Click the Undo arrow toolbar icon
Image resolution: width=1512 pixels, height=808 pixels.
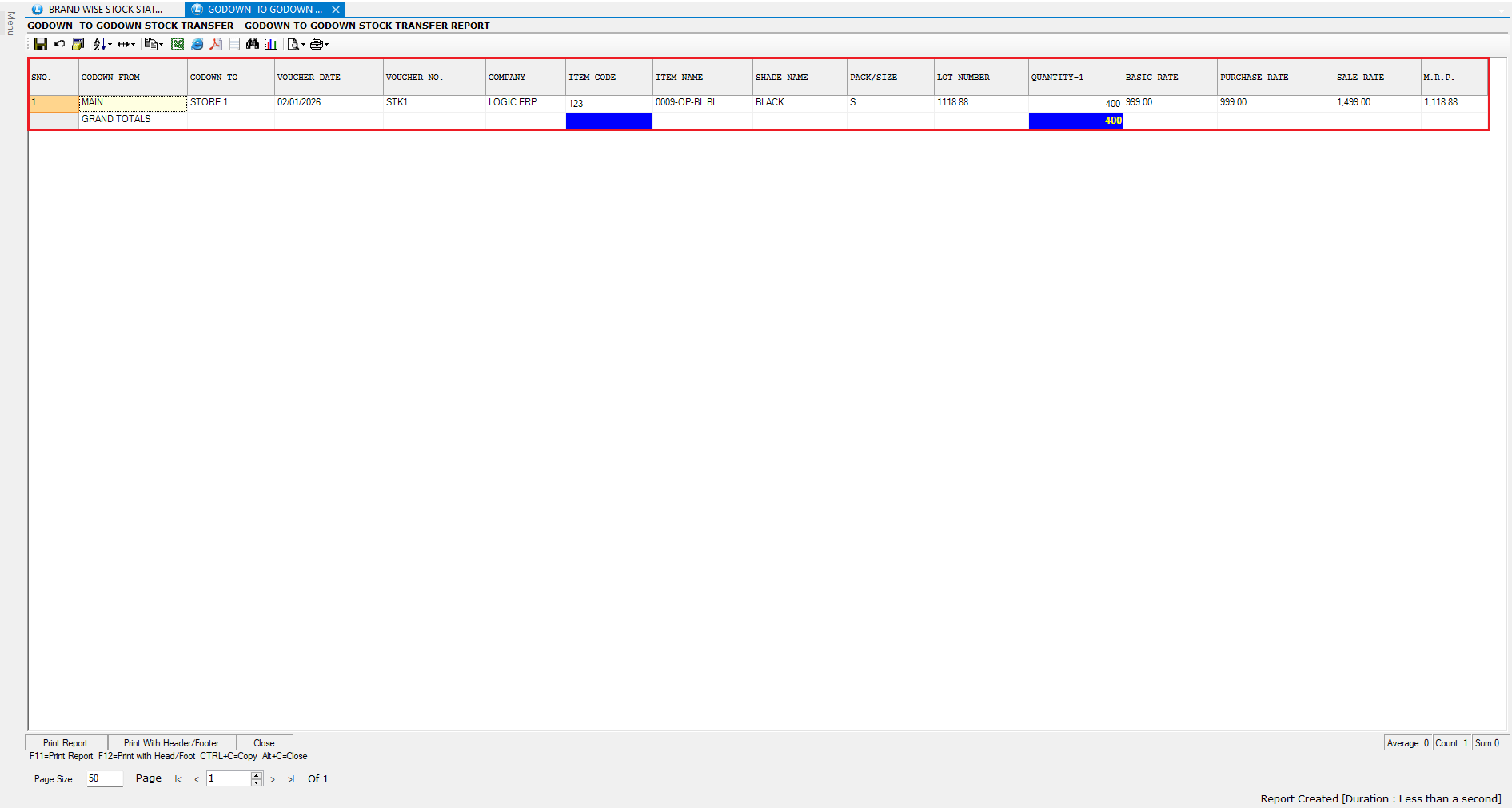point(59,45)
